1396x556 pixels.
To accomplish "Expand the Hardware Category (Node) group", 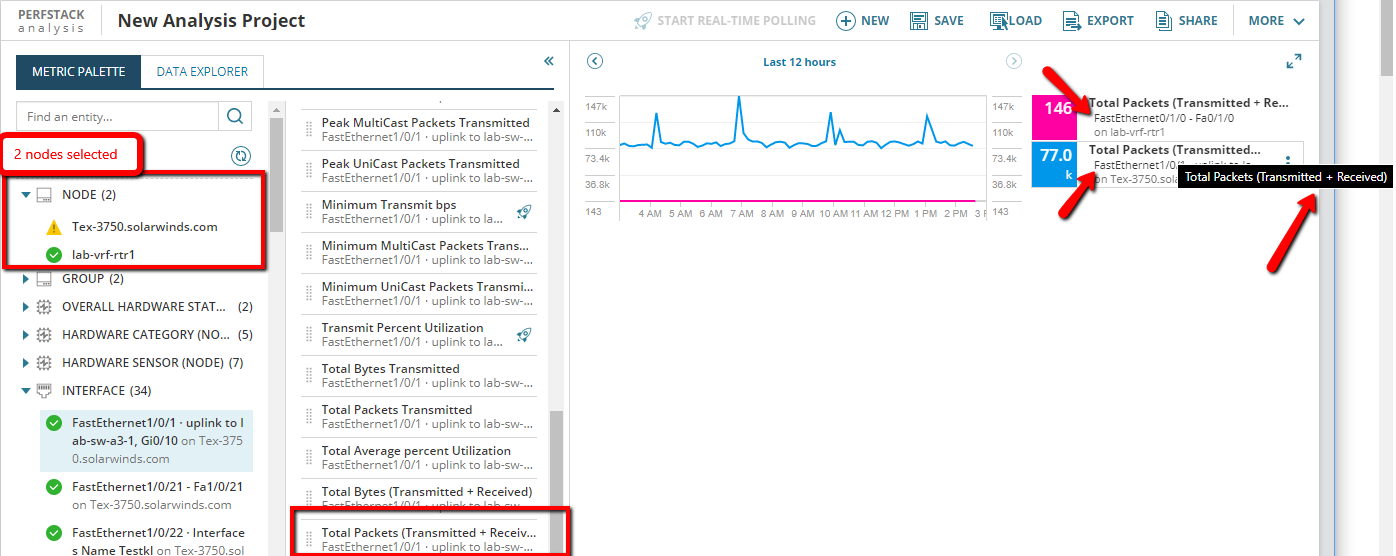I will [27, 335].
